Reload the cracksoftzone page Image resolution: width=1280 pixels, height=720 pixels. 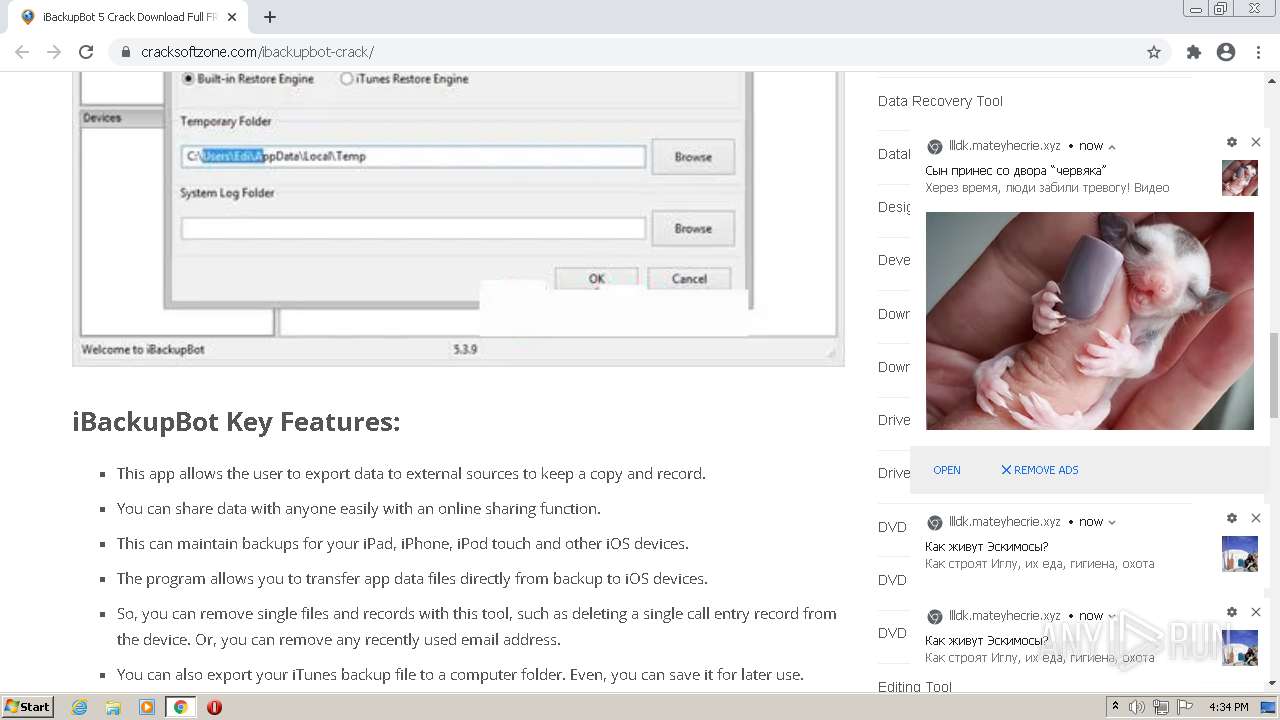pyautogui.click(x=86, y=52)
